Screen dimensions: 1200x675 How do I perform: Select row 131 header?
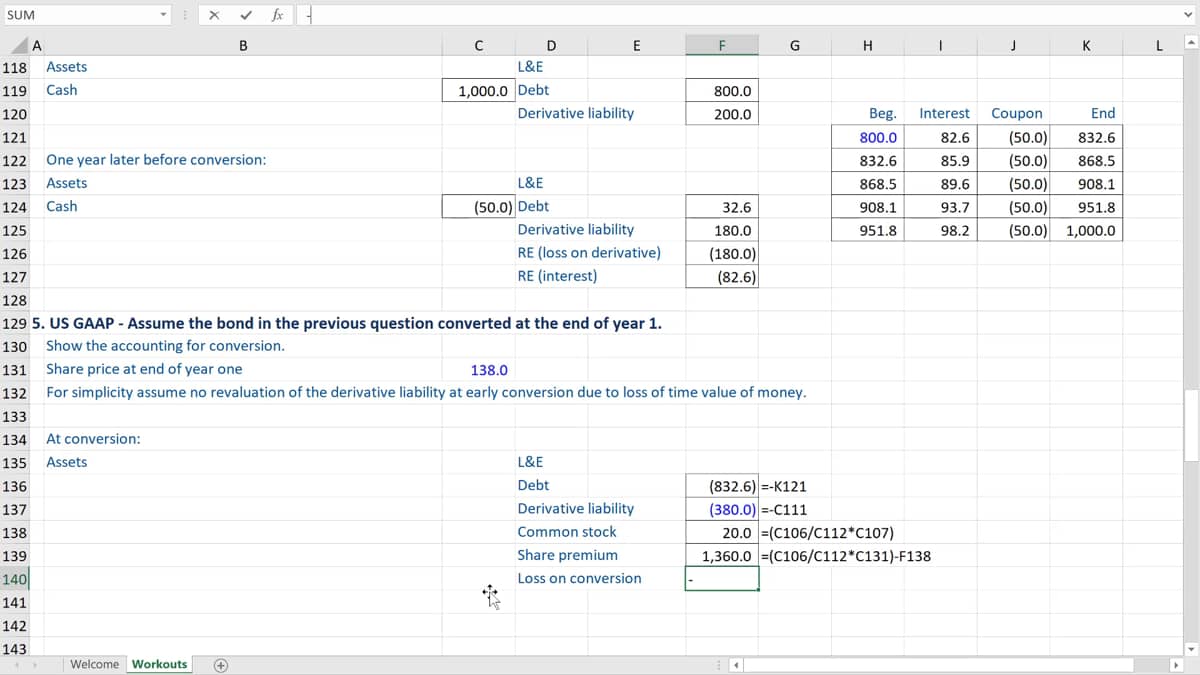point(15,370)
